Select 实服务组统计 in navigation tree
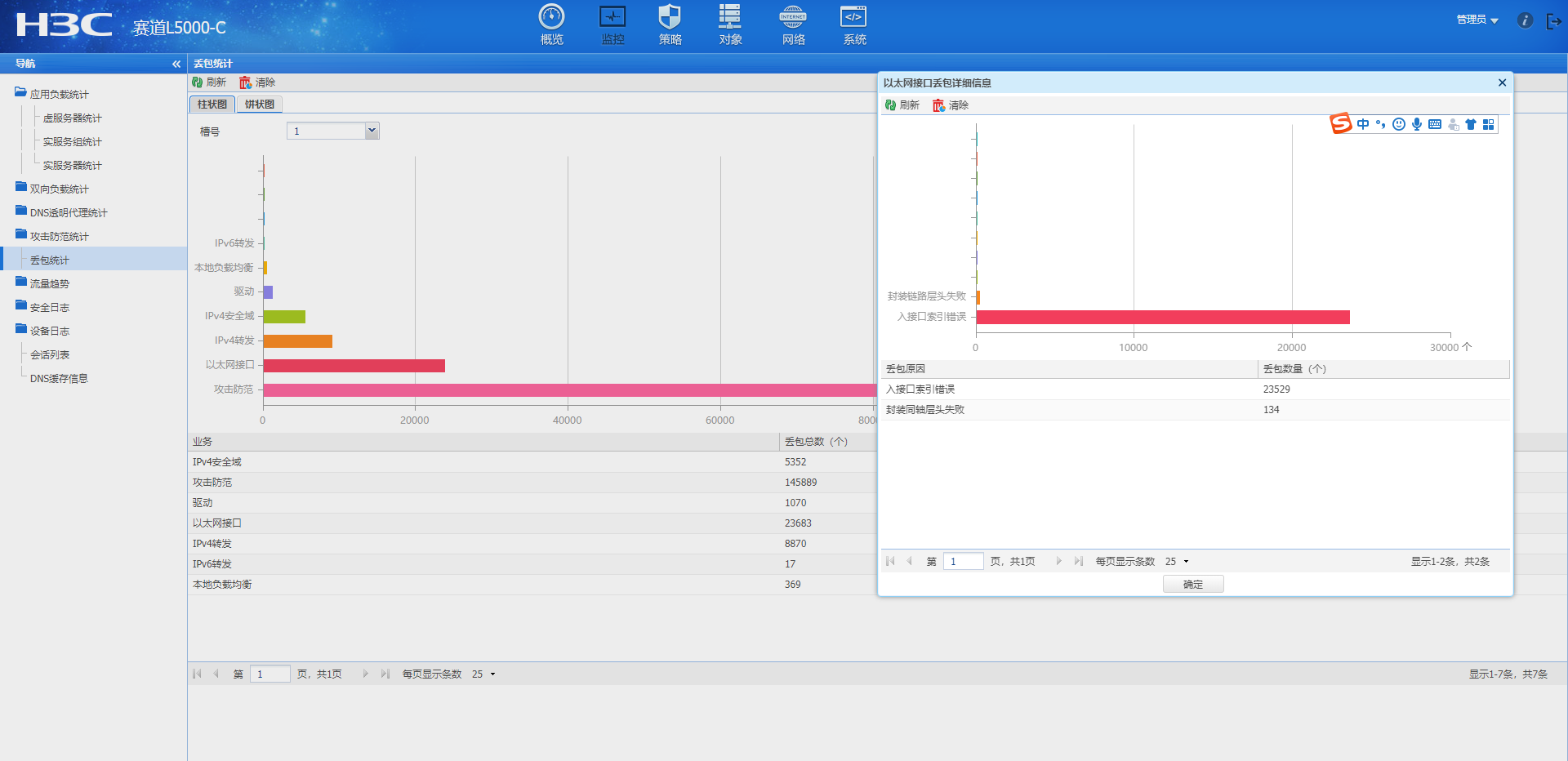The image size is (1568, 761). click(x=72, y=142)
